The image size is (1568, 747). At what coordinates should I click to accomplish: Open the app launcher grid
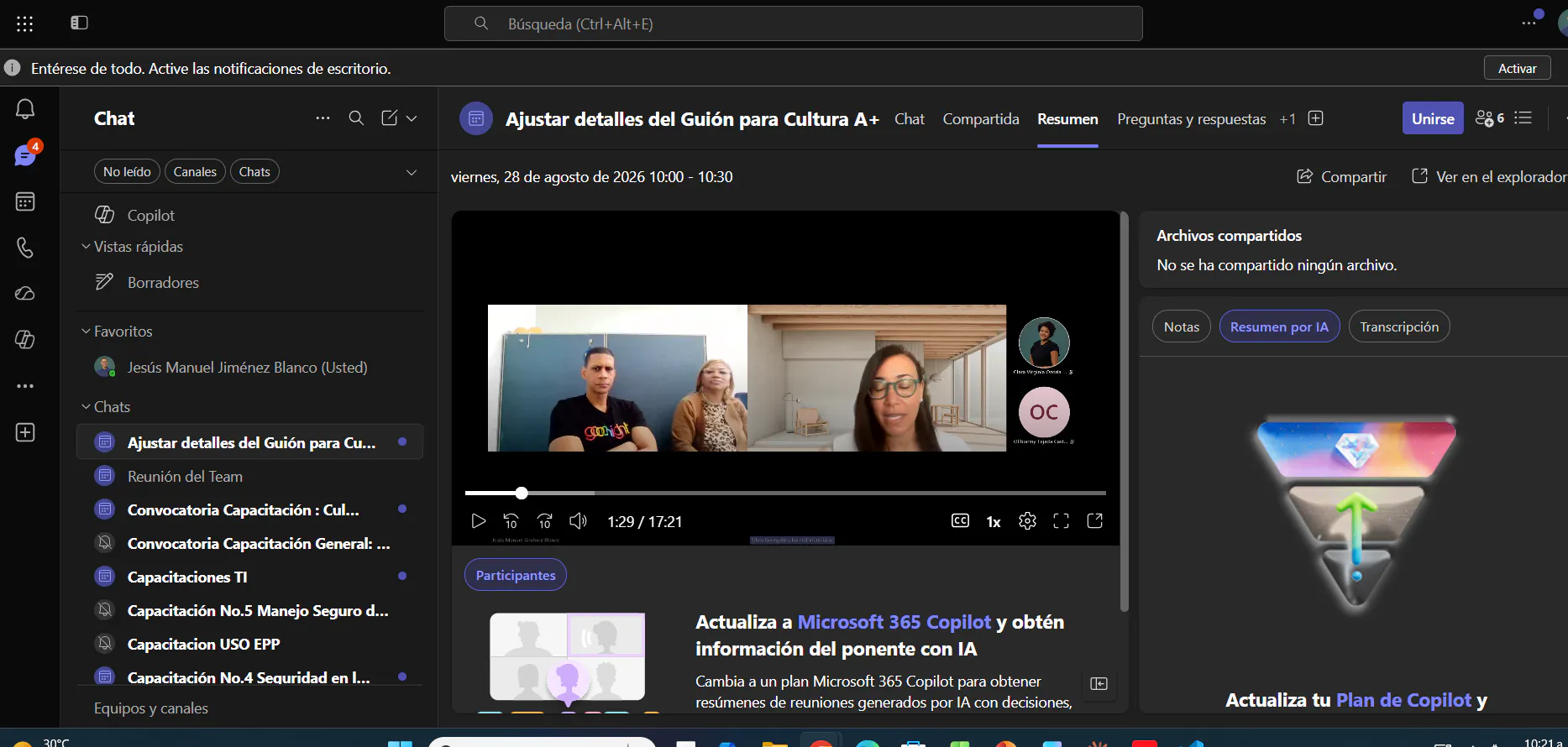[25, 24]
